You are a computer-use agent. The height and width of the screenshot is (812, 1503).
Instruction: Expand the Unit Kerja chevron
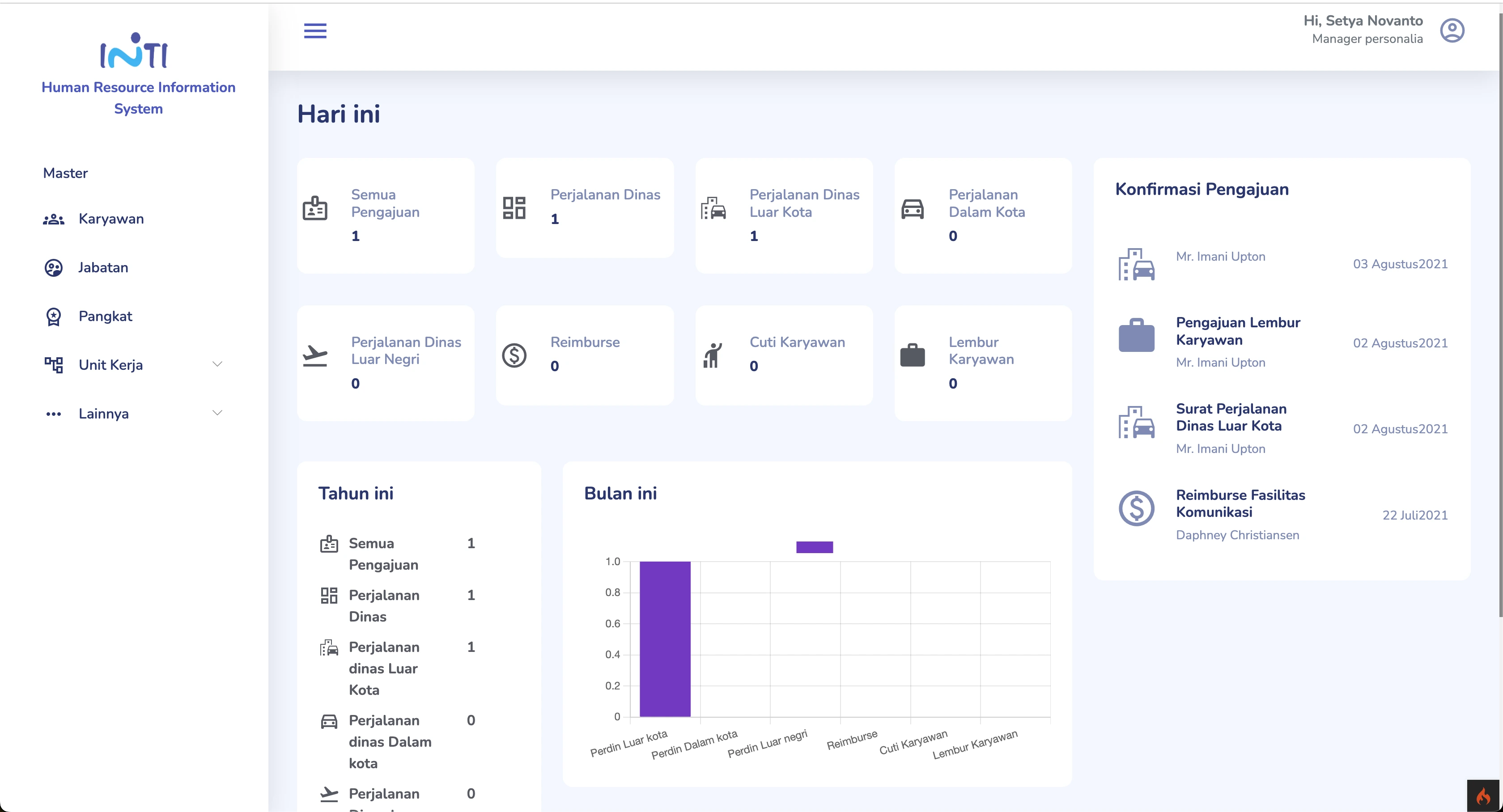pos(217,364)
